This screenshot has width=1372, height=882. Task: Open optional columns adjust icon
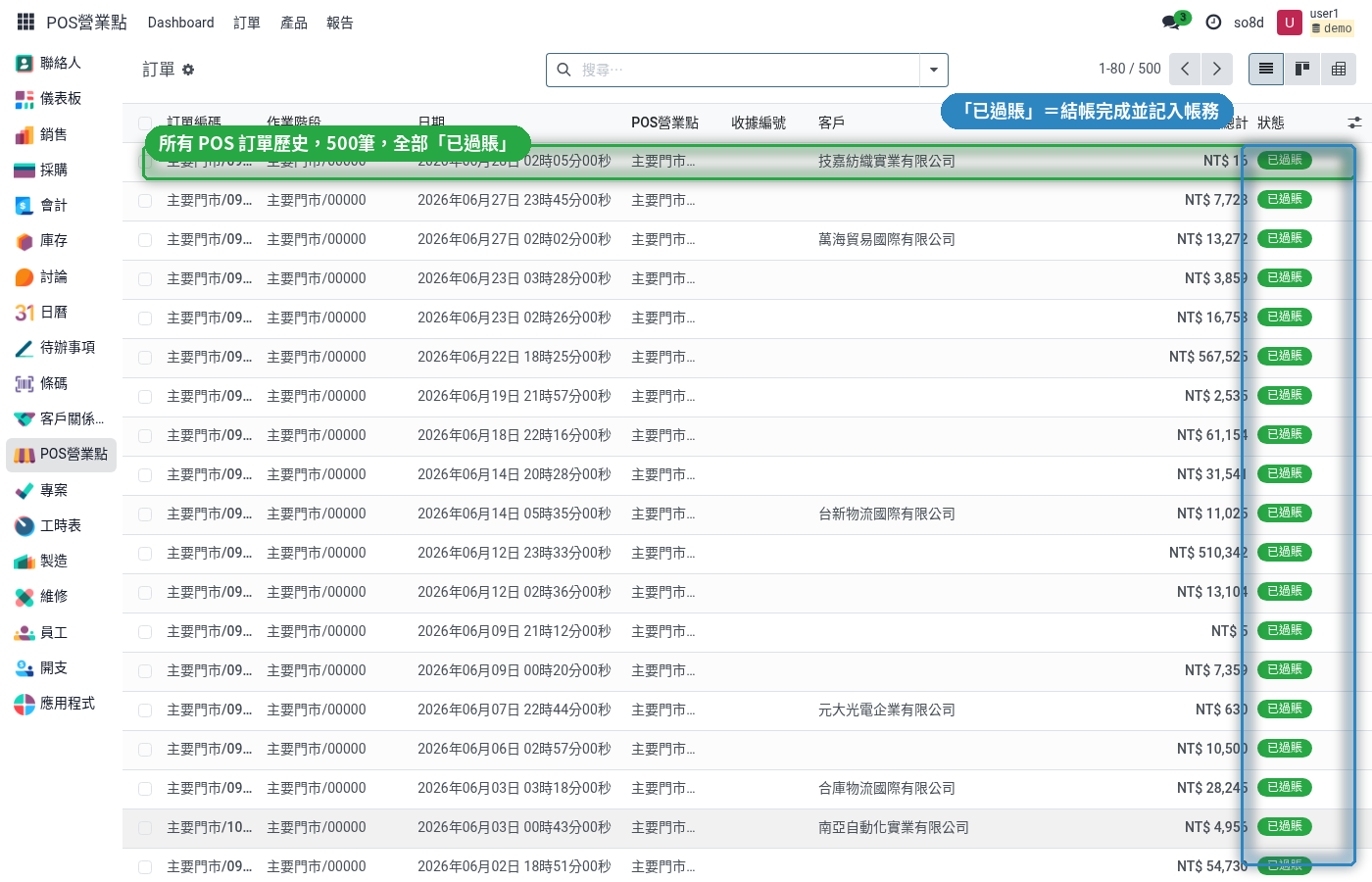coord(1354,122)
